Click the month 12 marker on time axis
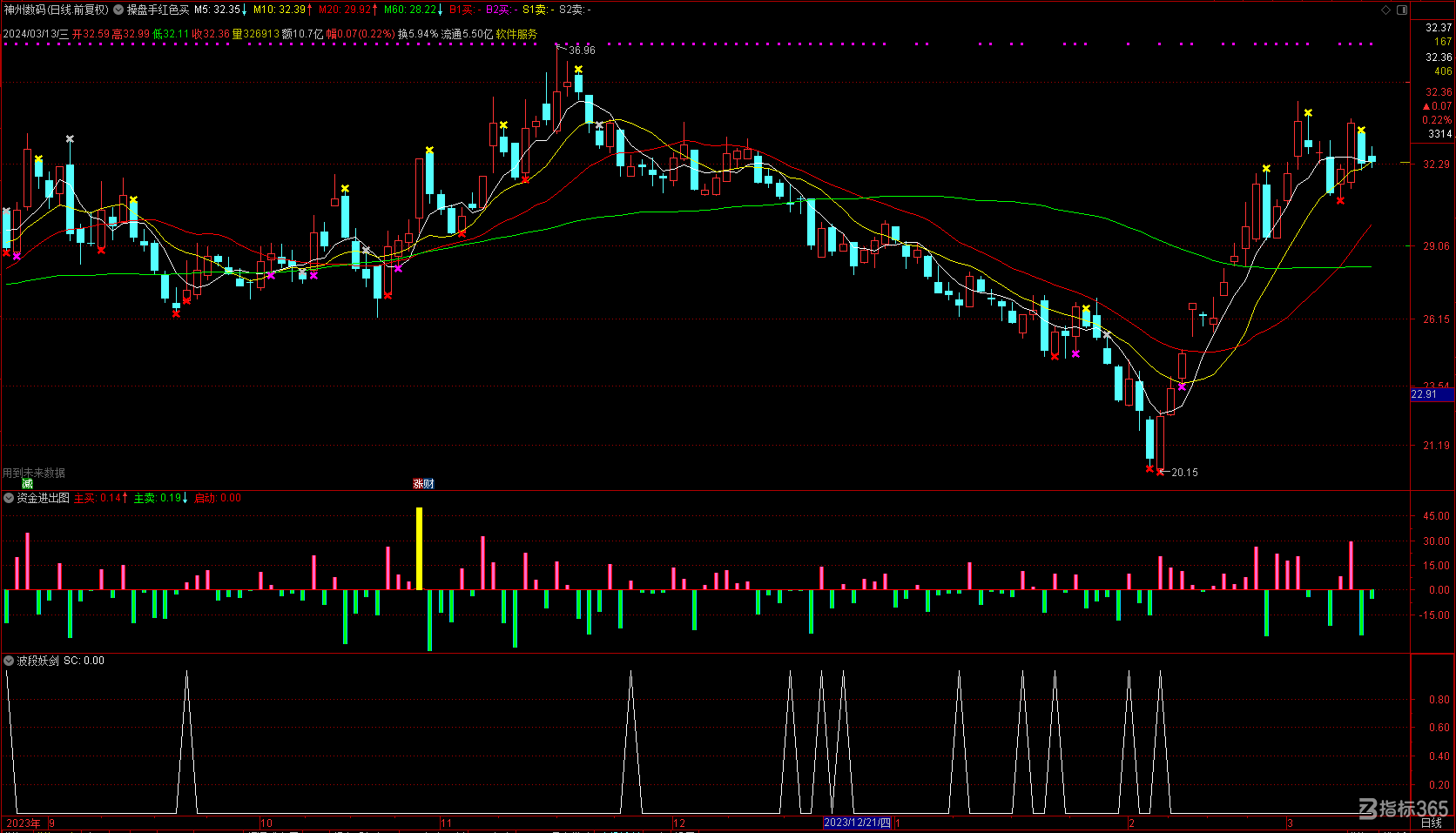The width and height of the screenshot is (1456, 833). tap(679, 823)
